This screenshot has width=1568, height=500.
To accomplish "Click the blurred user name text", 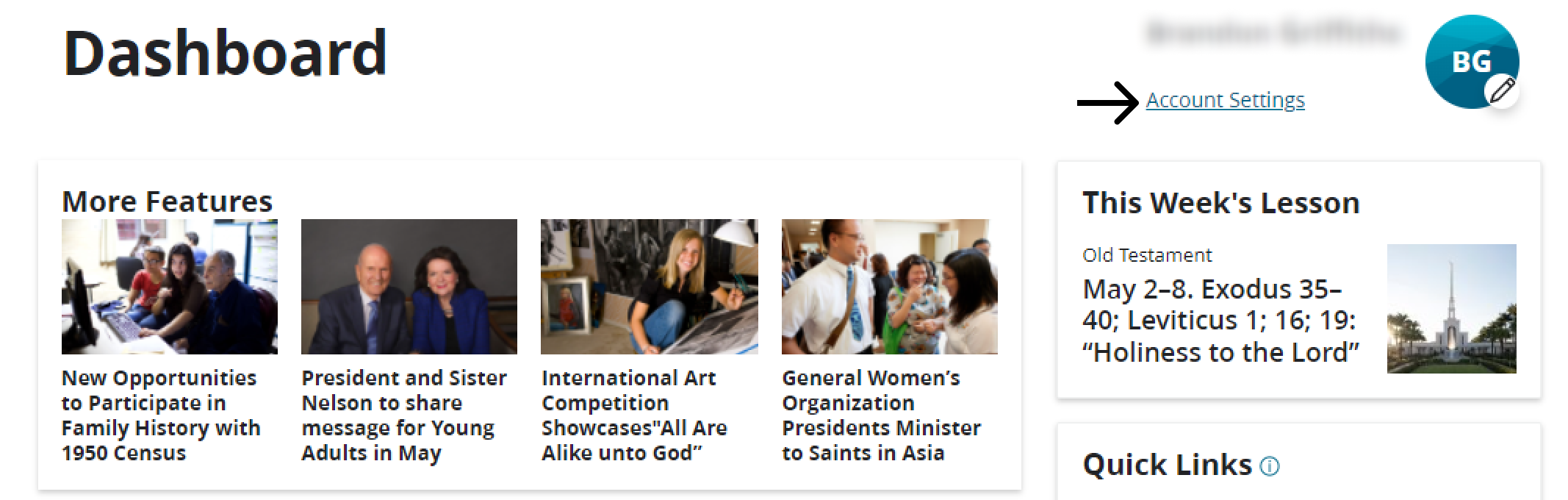I will pyautogui.click(x=1273, y=33).
